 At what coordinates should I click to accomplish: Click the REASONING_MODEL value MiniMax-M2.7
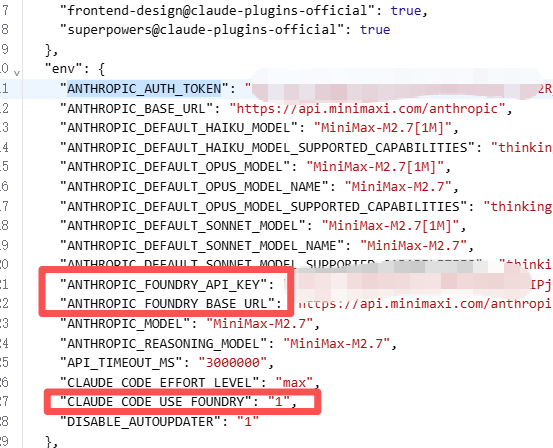tap(336, 343)
